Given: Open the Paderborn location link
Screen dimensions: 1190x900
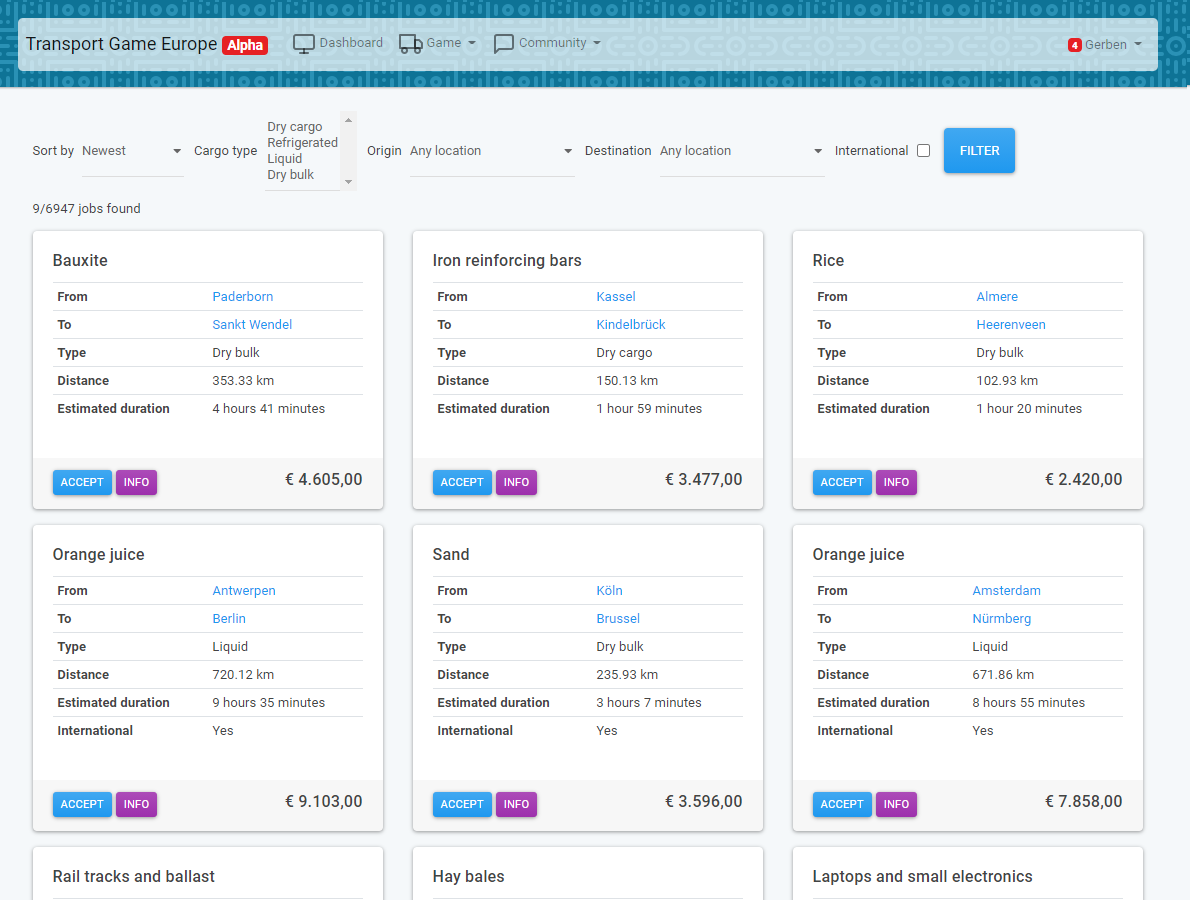Looking at the screenshot, I should tap(243, 297).
